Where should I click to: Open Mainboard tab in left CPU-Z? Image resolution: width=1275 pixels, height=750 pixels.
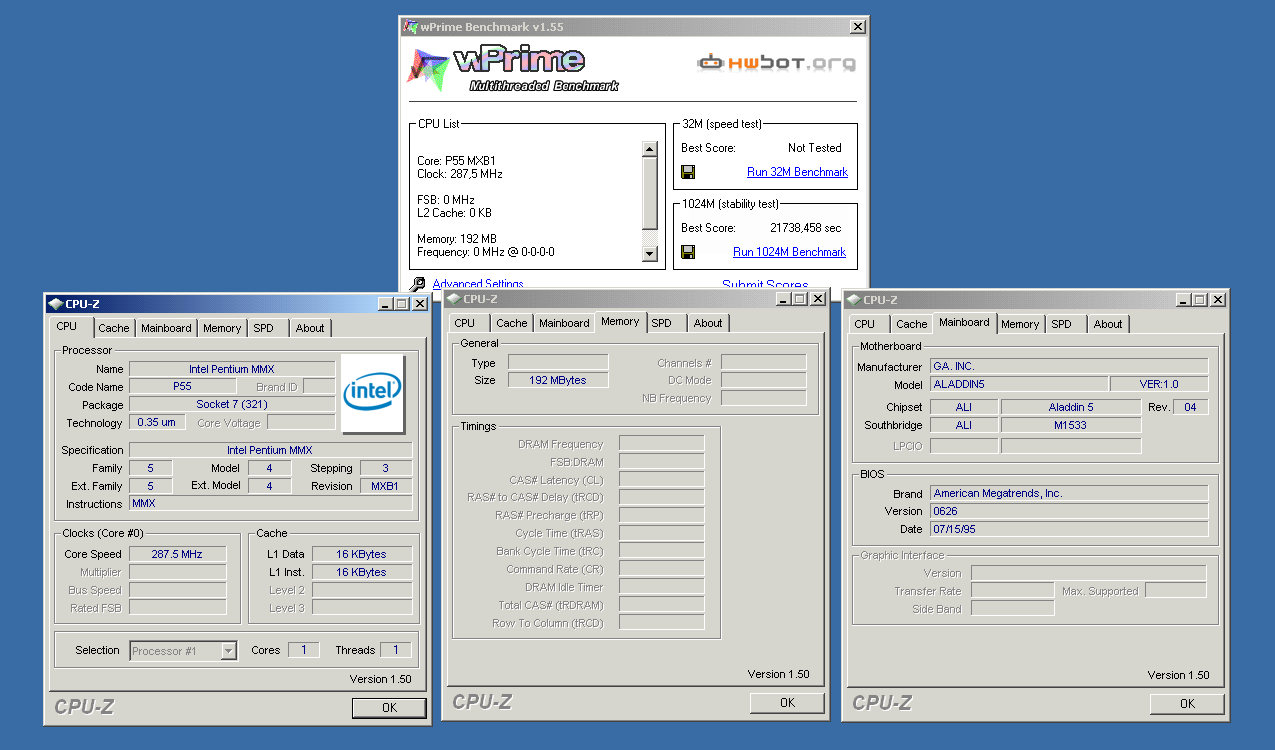pos(166,328)
